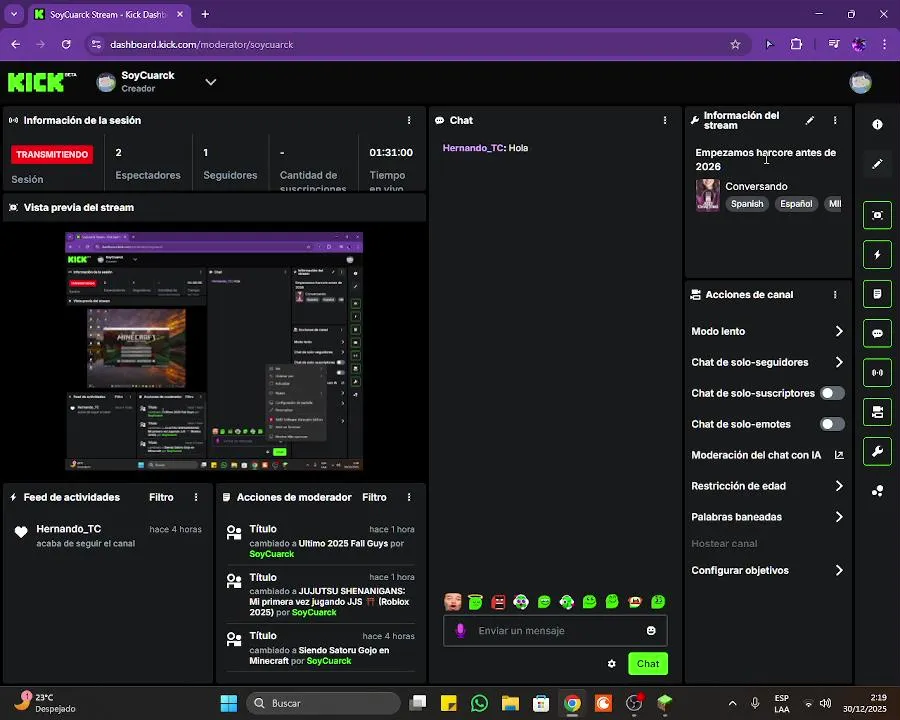
Task: Click Hernando_TC in activity feed
Action: pos(68,529)
